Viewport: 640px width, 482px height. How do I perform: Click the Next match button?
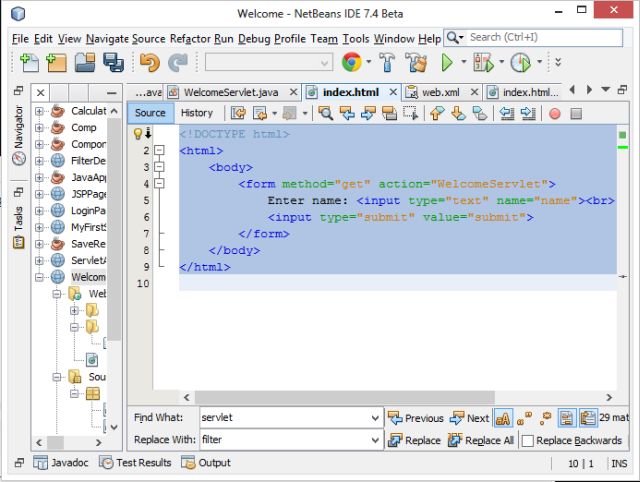pyautogui.click(x=469, y=418)
